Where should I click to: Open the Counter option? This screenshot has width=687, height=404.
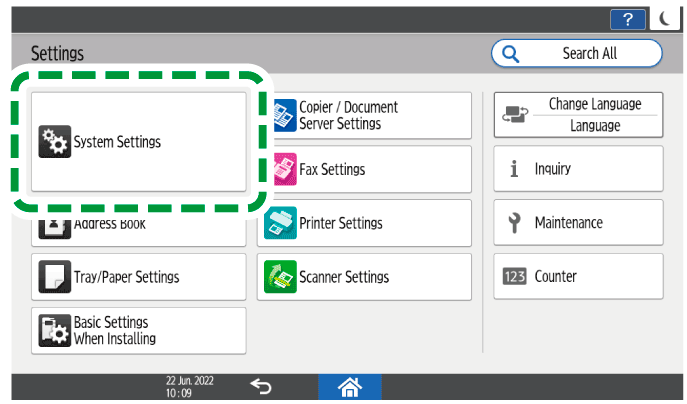pos(578,277)
